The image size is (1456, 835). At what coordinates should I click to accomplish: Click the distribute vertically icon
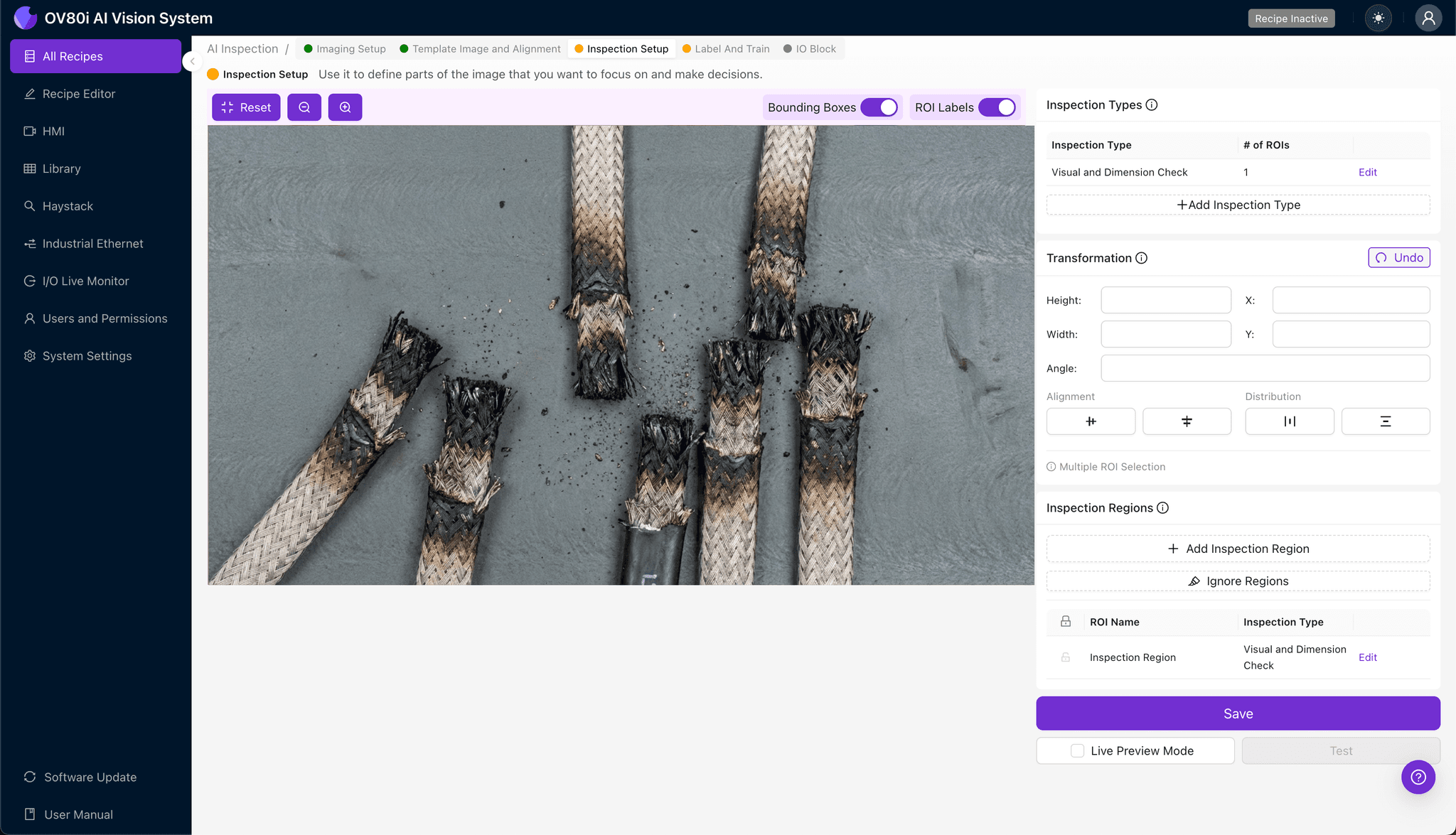click(1385, 421)
